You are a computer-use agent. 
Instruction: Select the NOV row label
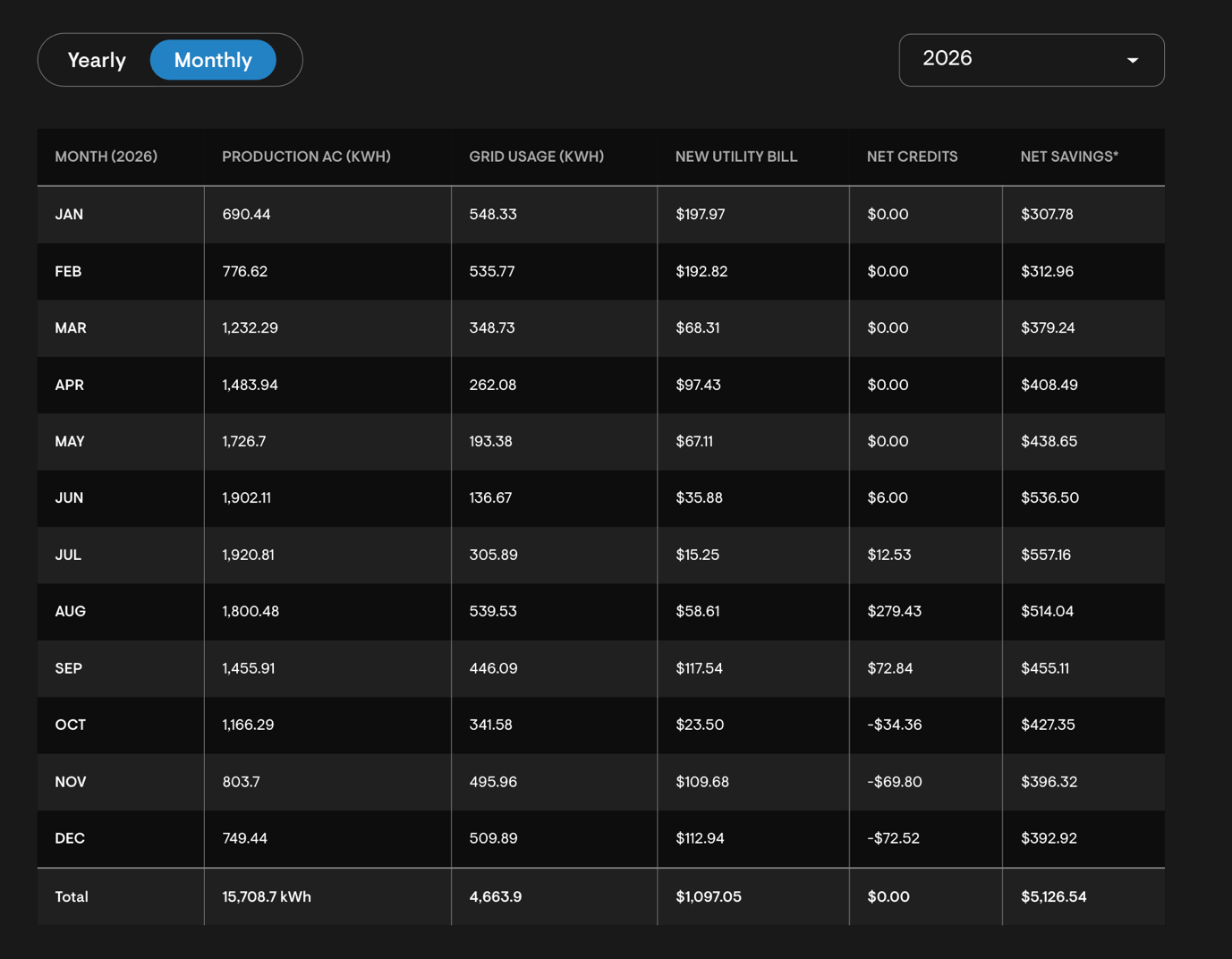click(71, 782)
